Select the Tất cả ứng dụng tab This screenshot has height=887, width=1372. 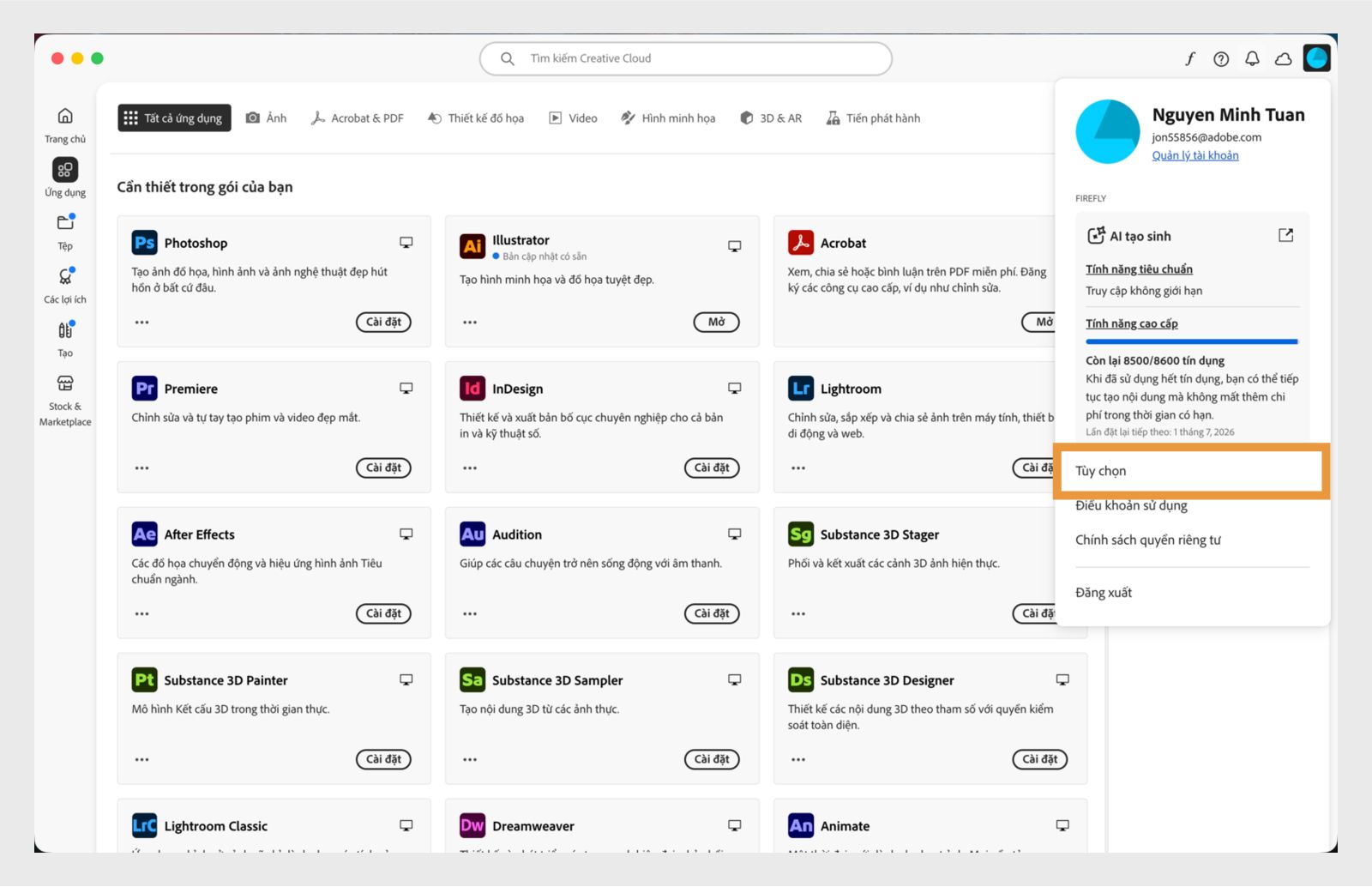173,118
